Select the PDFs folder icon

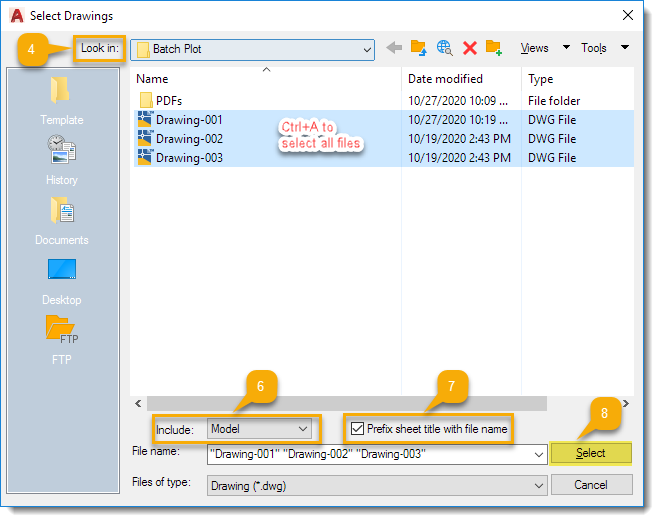click(146, 100)
